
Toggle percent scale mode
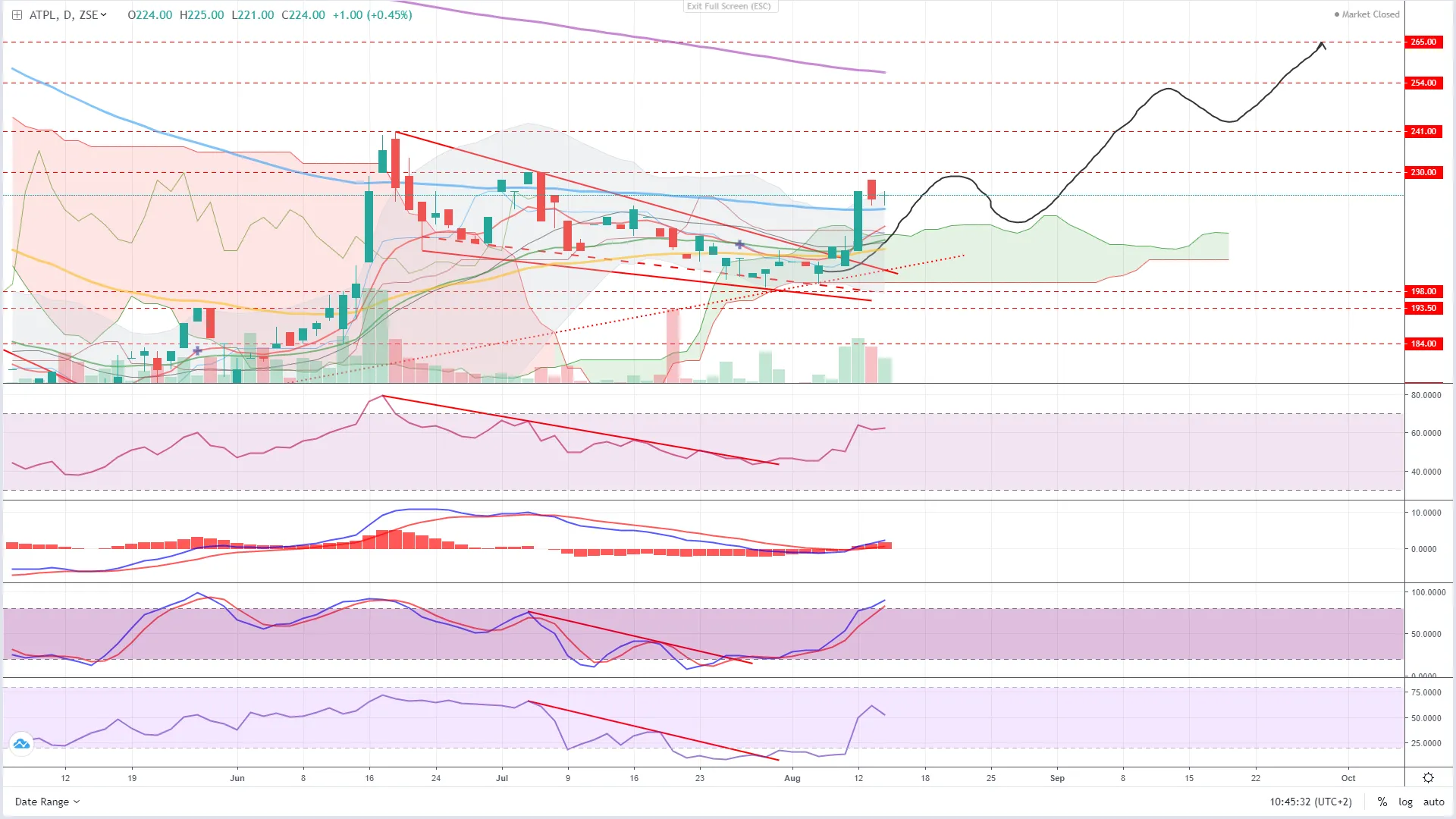click(x=1382, y=802)
